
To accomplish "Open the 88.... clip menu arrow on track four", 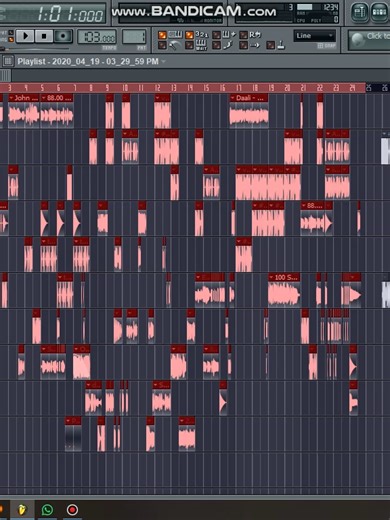I will pyautogui.click(x=304, y=206).
